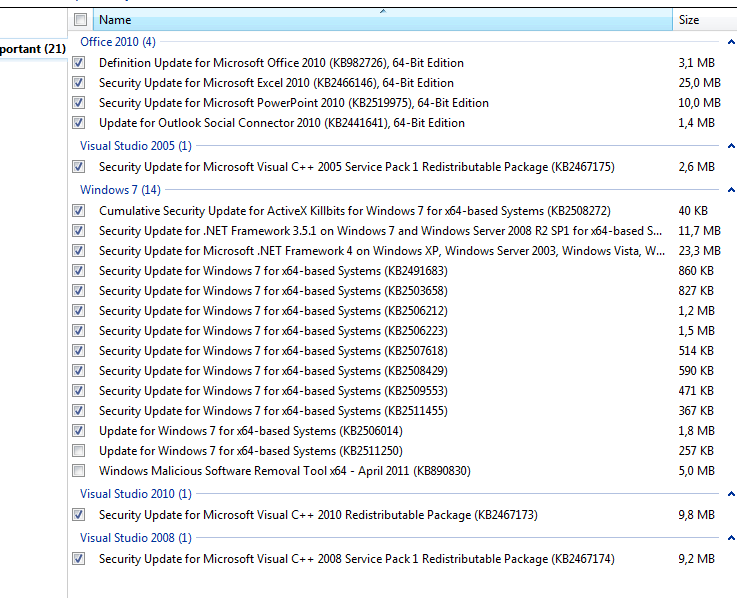
Task: Uncheck Security Update for PowerPoint 2010 KB2519975
Action: coord(78,102)
